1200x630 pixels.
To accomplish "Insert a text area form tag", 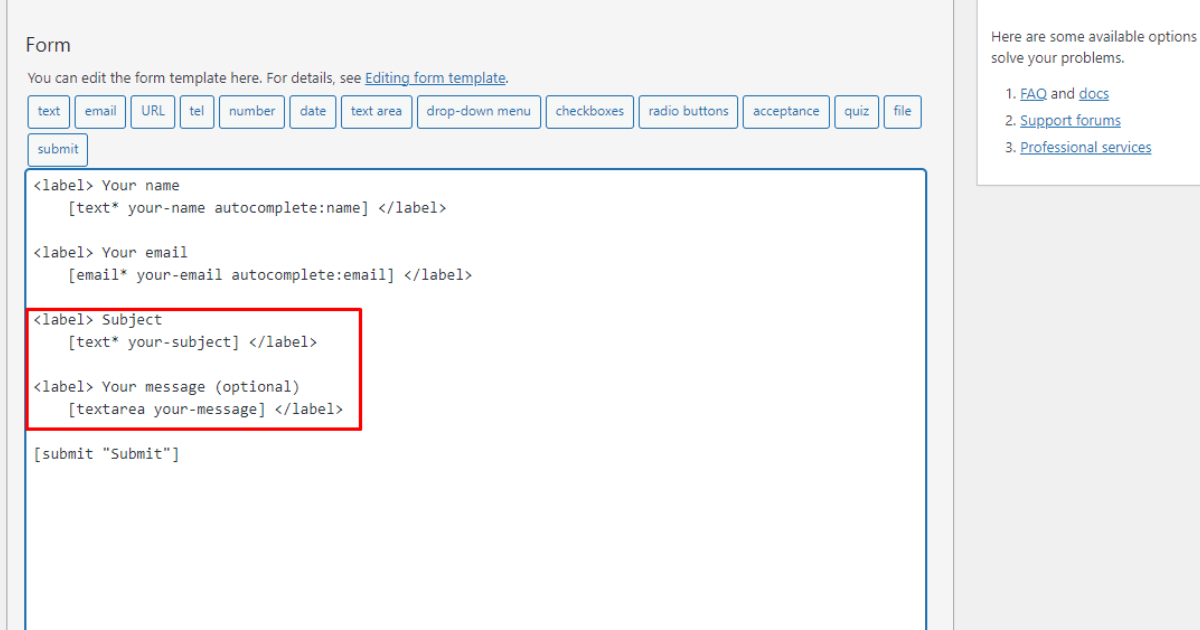I will point(376,111).
